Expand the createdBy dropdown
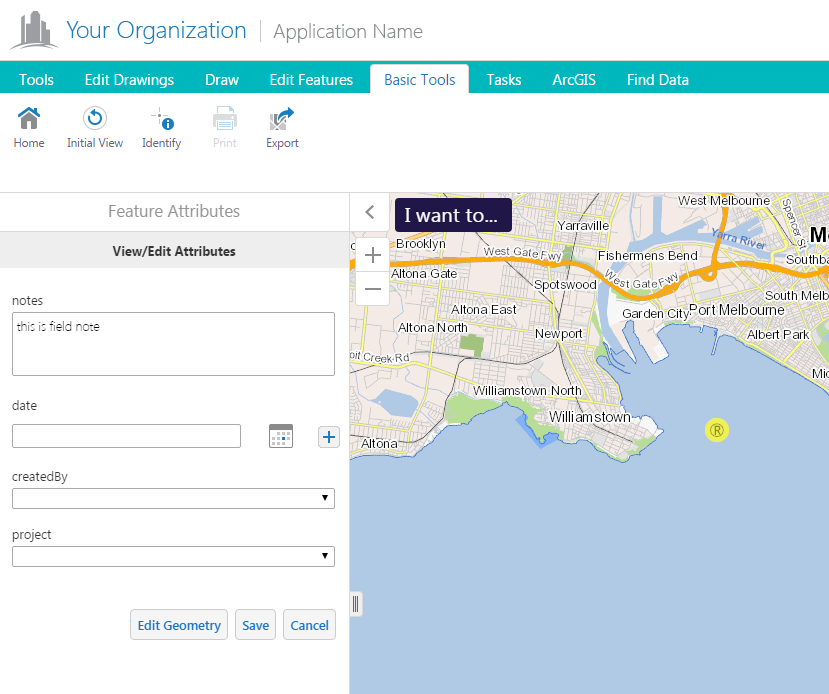This screenshot has width=829, height=694. pyautogui.click(x=173, y=498)
